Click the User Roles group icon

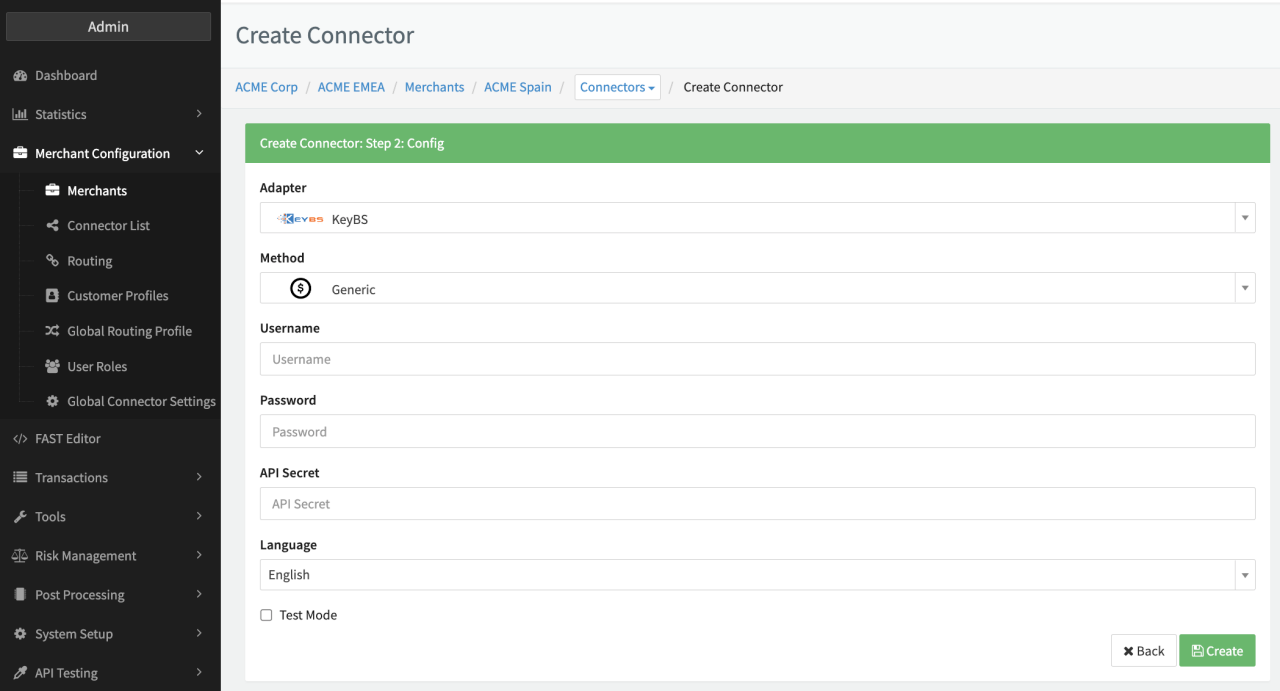tap(52, 367)
